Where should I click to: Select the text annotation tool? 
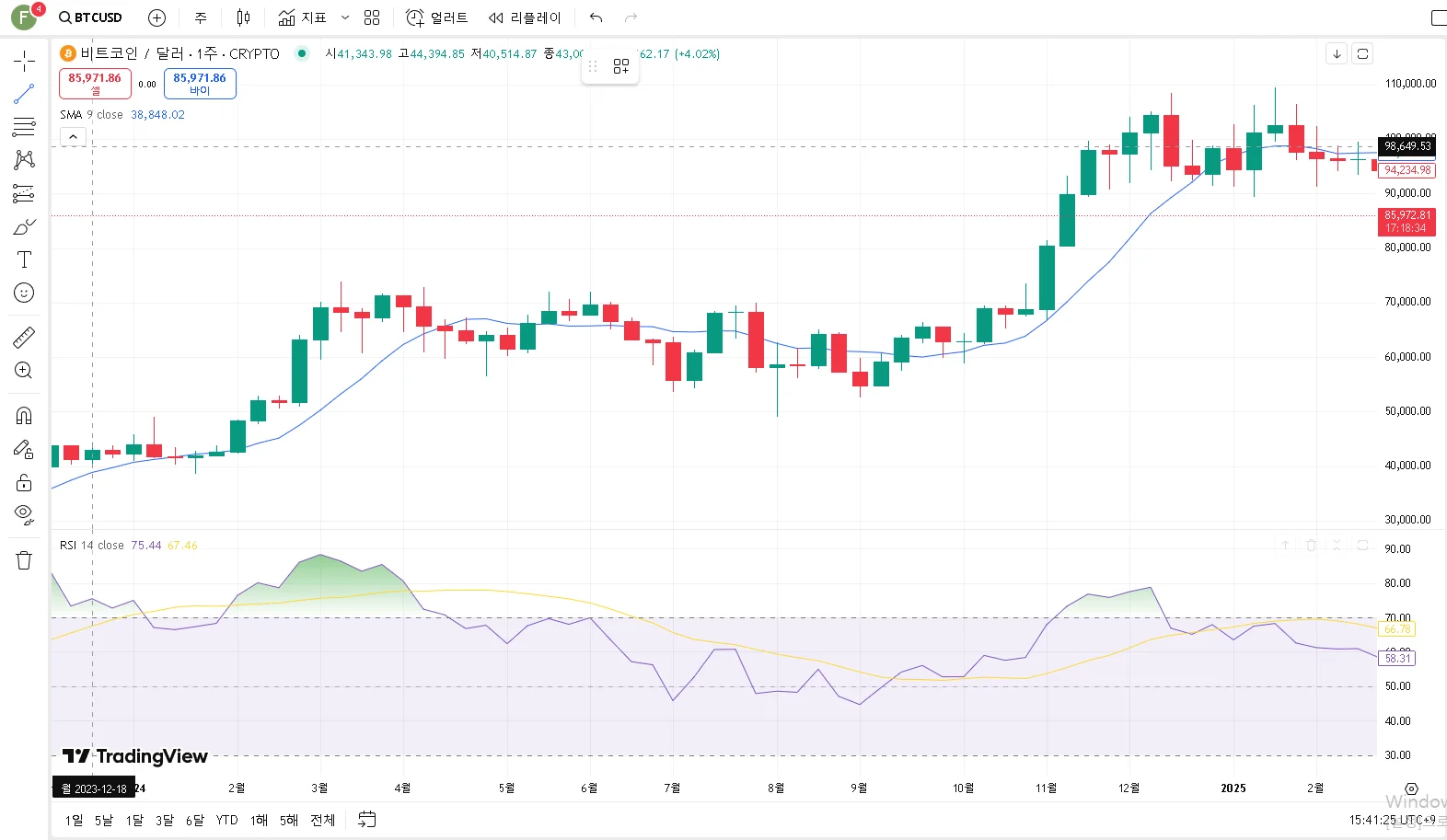pyautogui.click(x=24, y=259)
